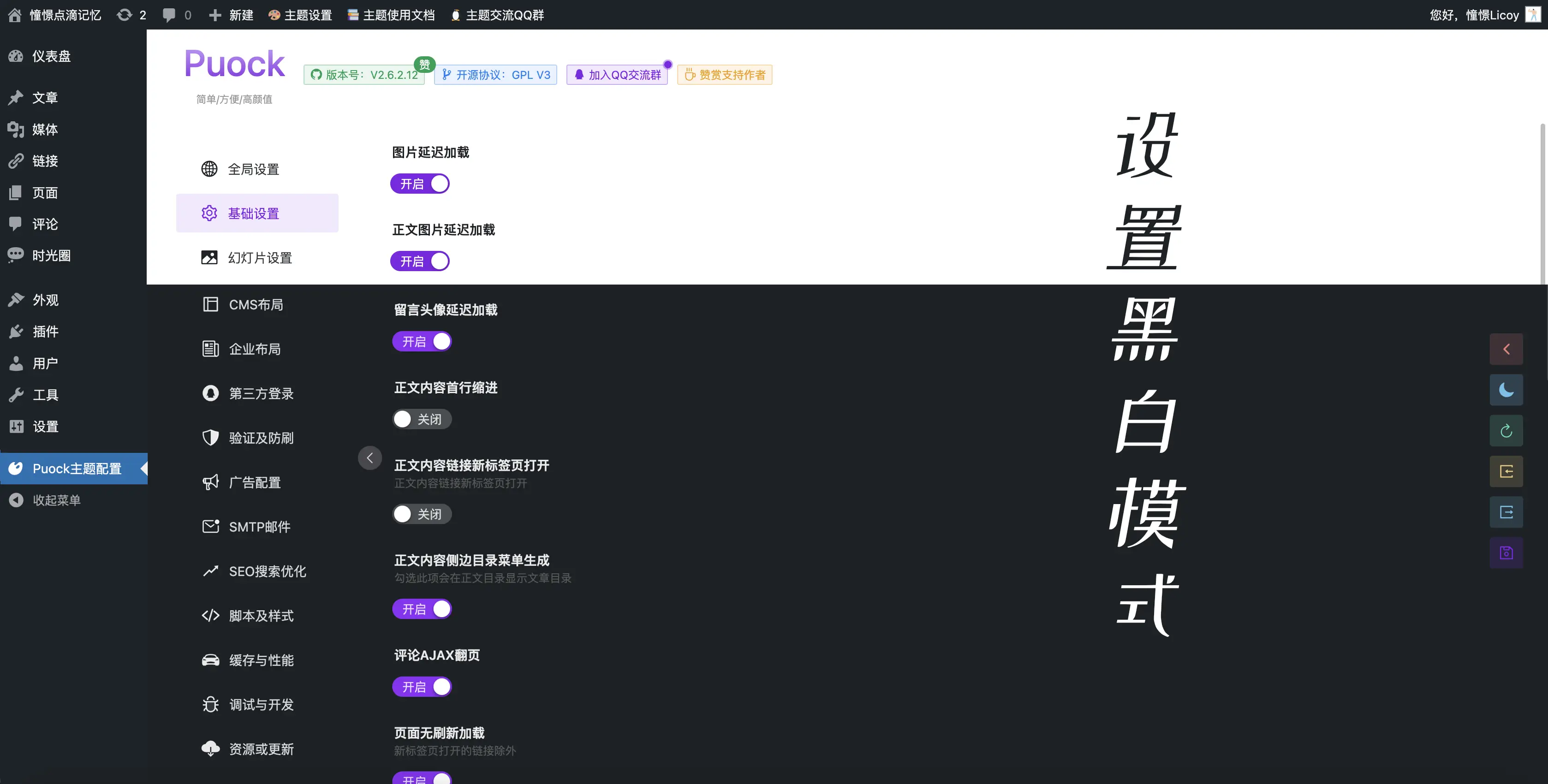Toggle 正文内容首行缩进 on
This screenshot has width=1548, height=784.
pyautogui.click(x=421, y=417)
